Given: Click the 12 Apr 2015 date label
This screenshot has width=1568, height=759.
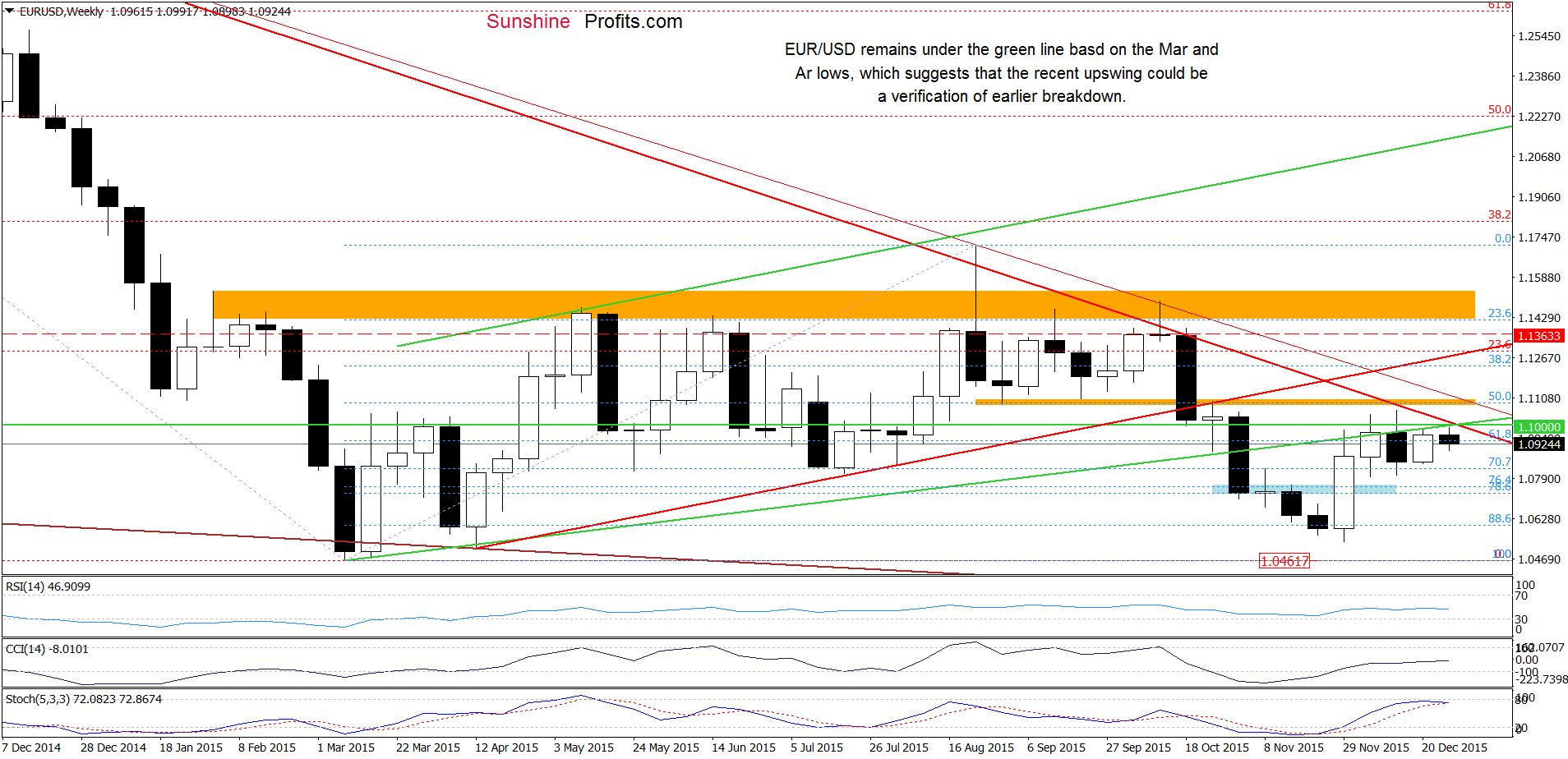Looking at the screenshot, I should tap(506, 747).
